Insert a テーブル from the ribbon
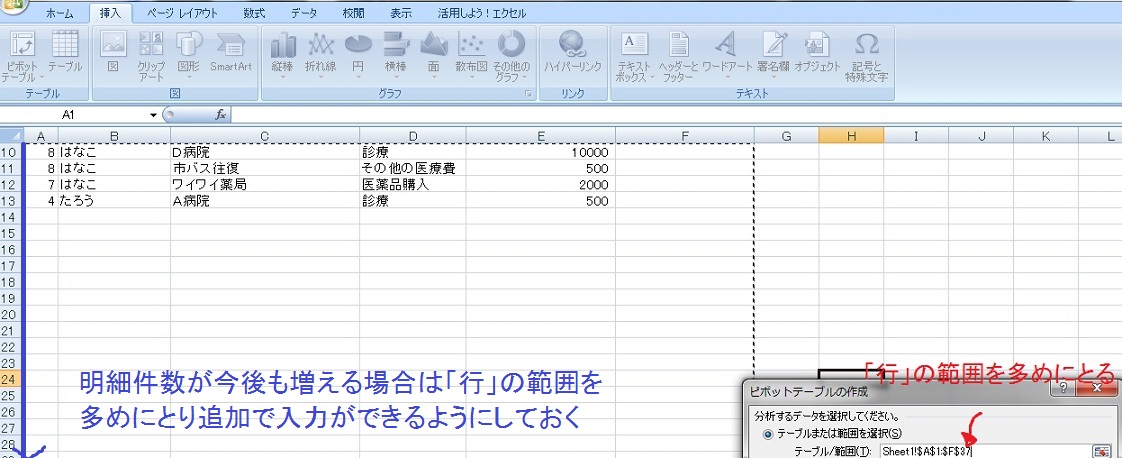This screenshot has height=458, width=1122. (65, 52)
